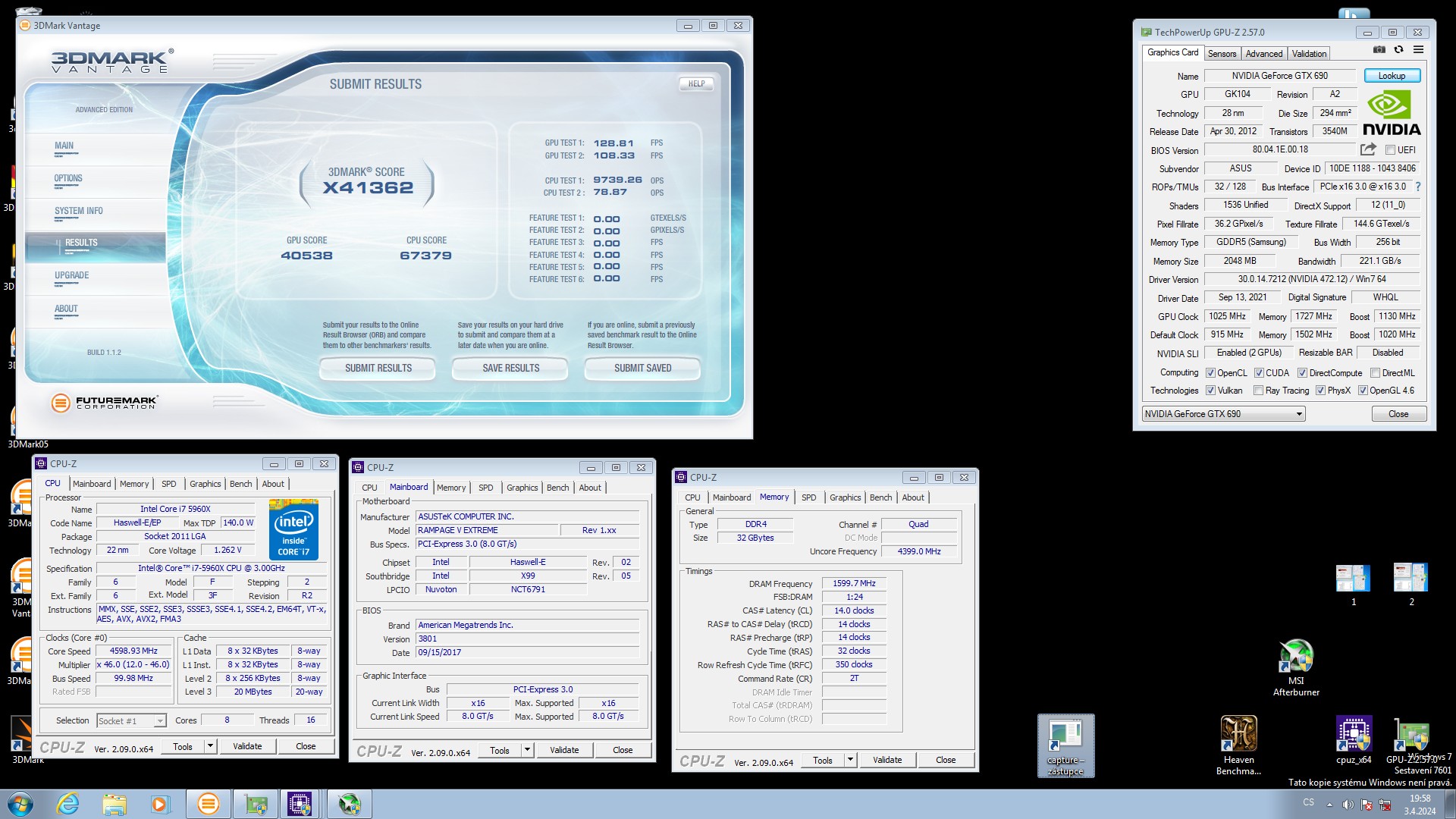Switch to Sensors tab in GPU-Z

[1222, 54]
